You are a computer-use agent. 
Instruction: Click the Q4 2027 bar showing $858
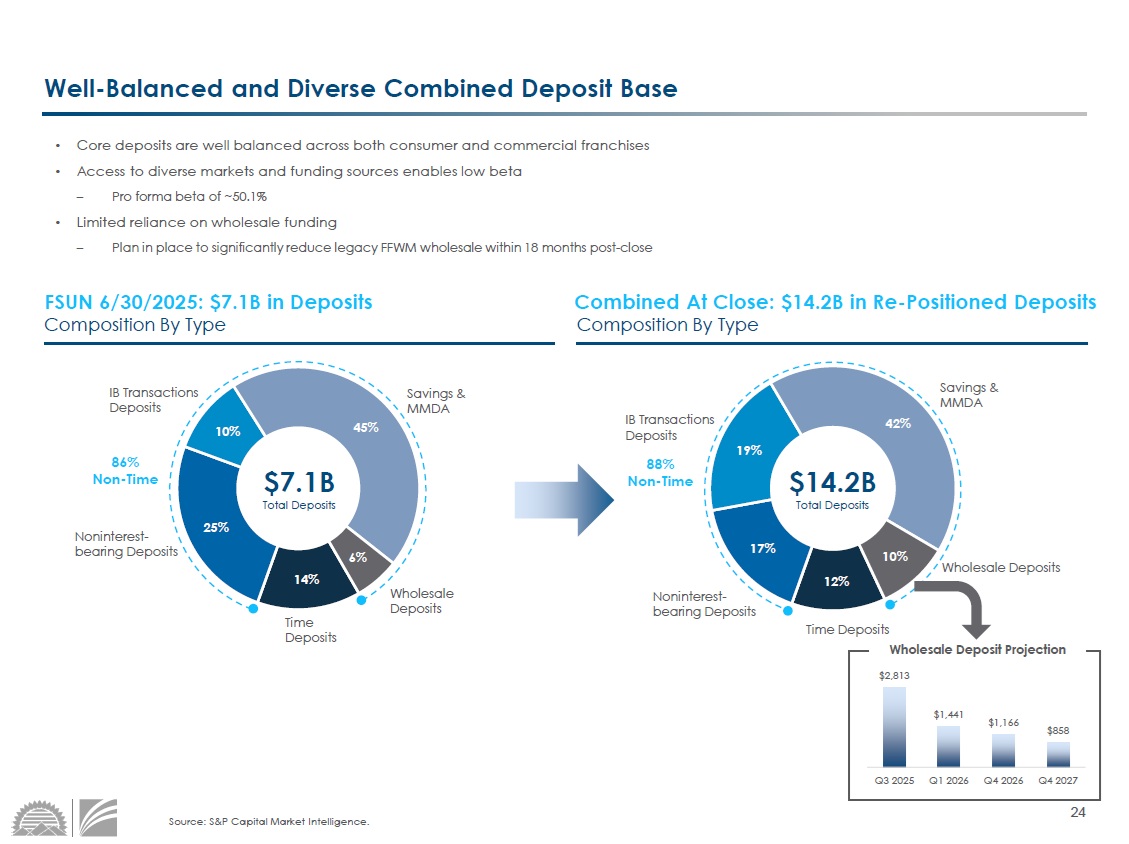coord(1058,752)
